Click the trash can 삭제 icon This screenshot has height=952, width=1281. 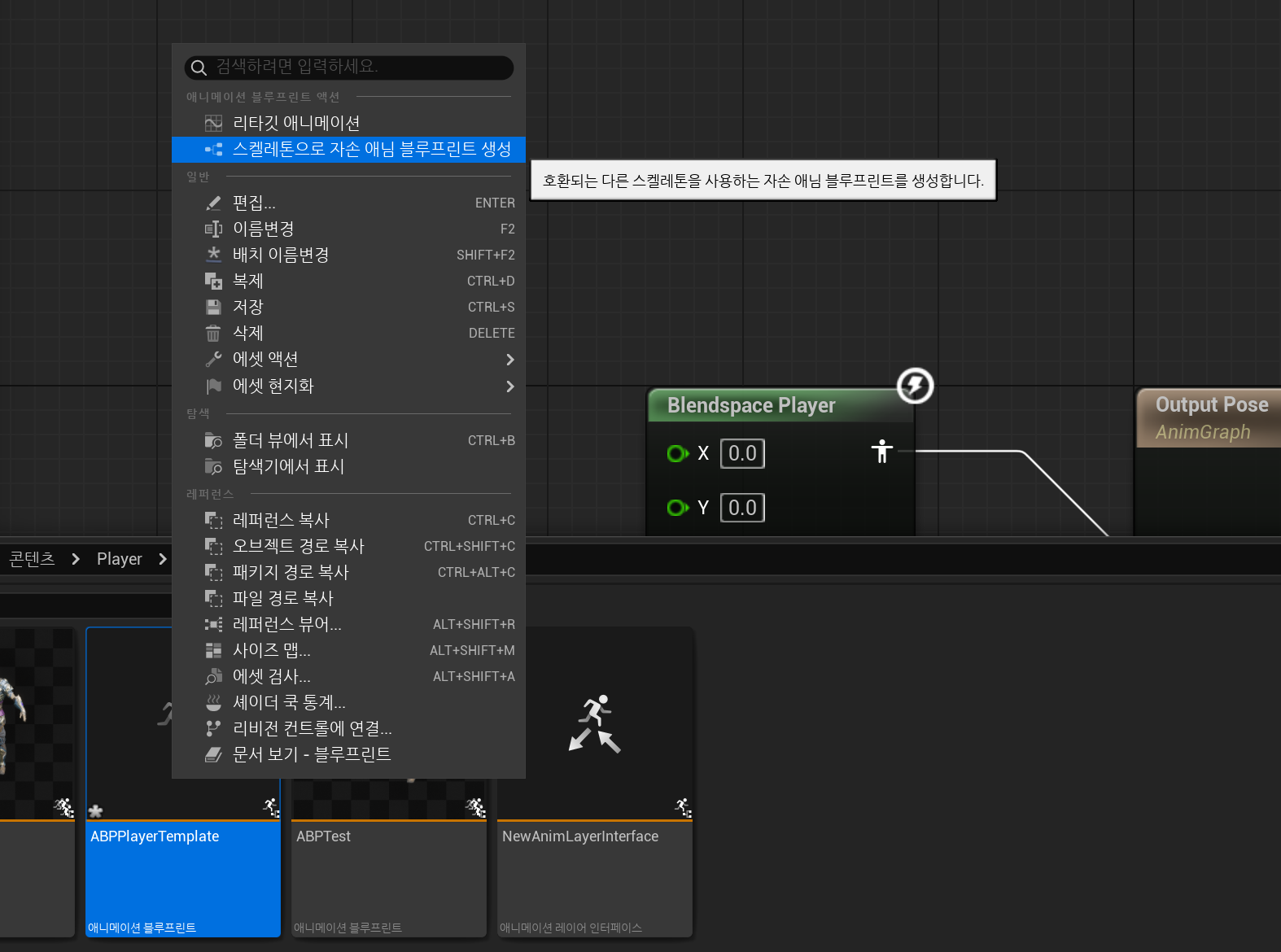click(213, 333)
